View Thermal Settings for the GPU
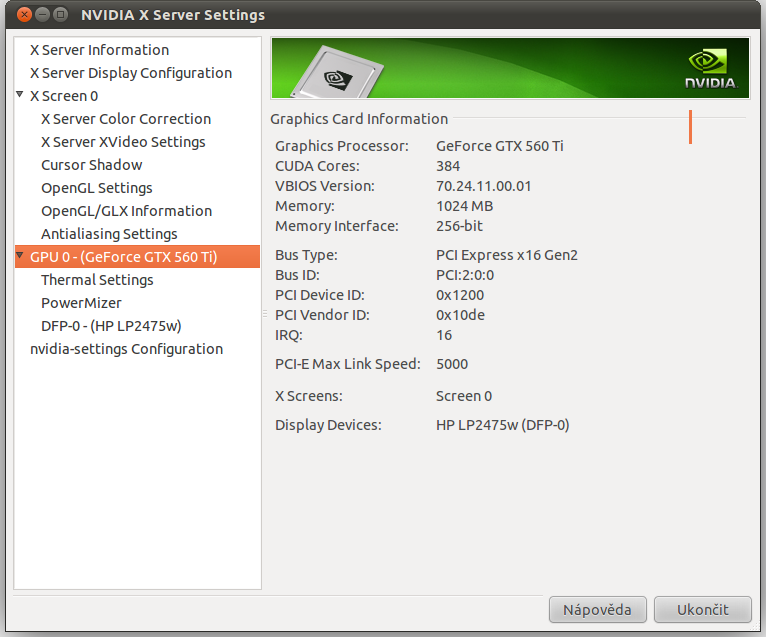The image size is (766, 637). pos(97,280)
